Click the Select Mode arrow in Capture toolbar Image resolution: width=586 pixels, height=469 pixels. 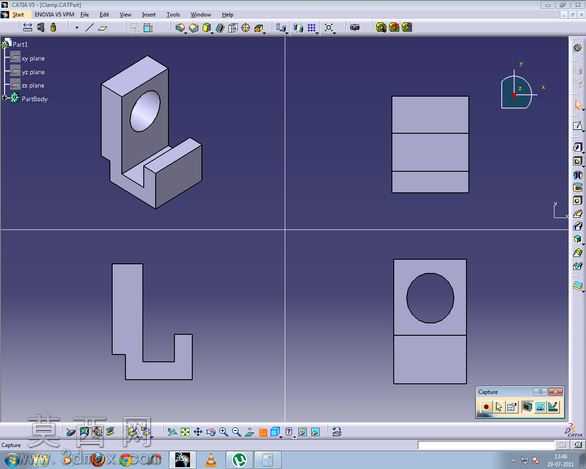(499, 407)
